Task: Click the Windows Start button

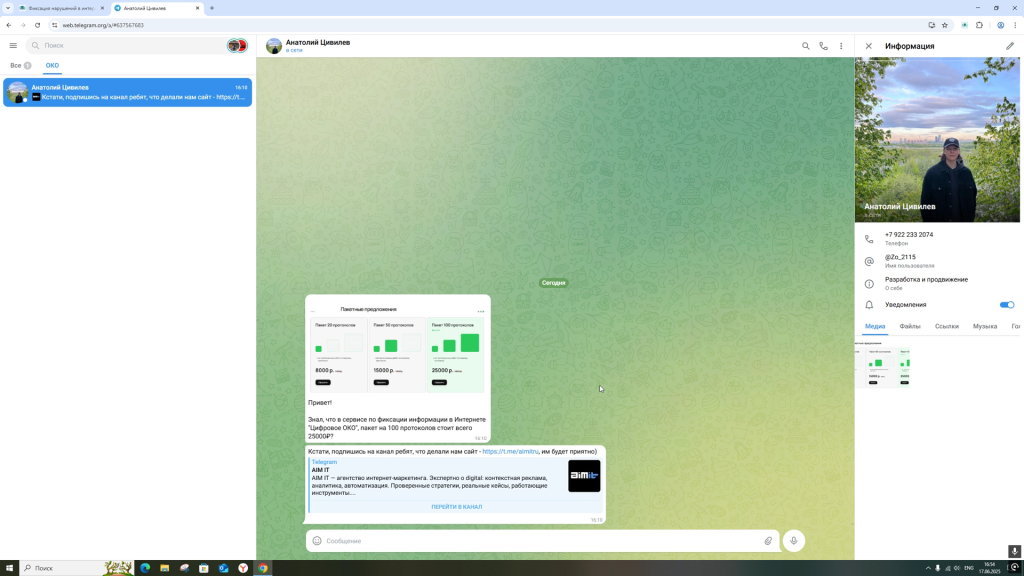Action: click(9, 568)
